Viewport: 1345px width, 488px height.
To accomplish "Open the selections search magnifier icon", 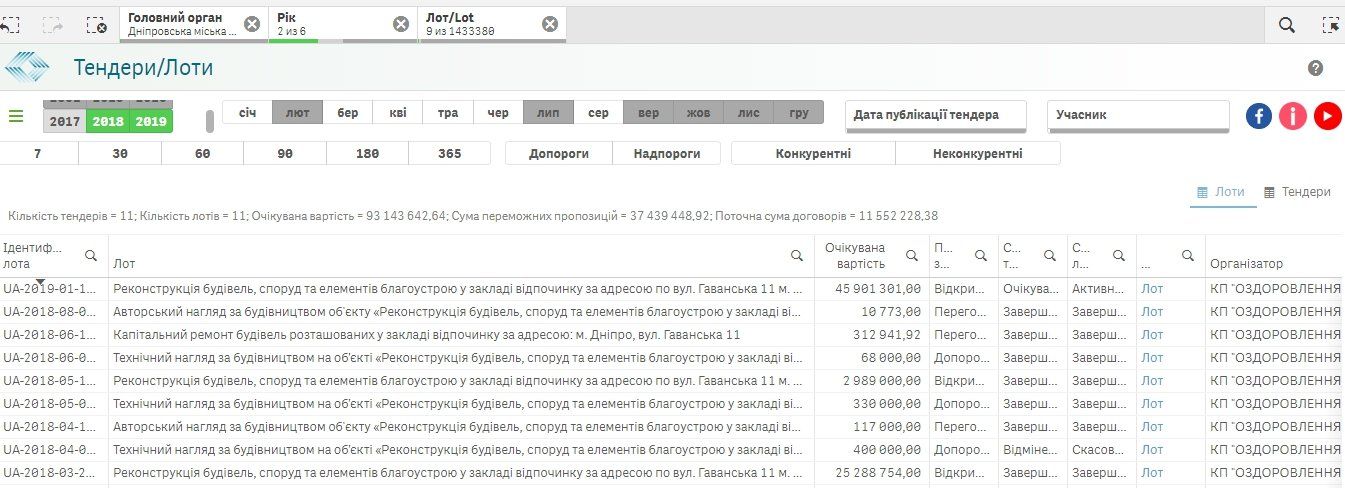I will [1287, 25].
